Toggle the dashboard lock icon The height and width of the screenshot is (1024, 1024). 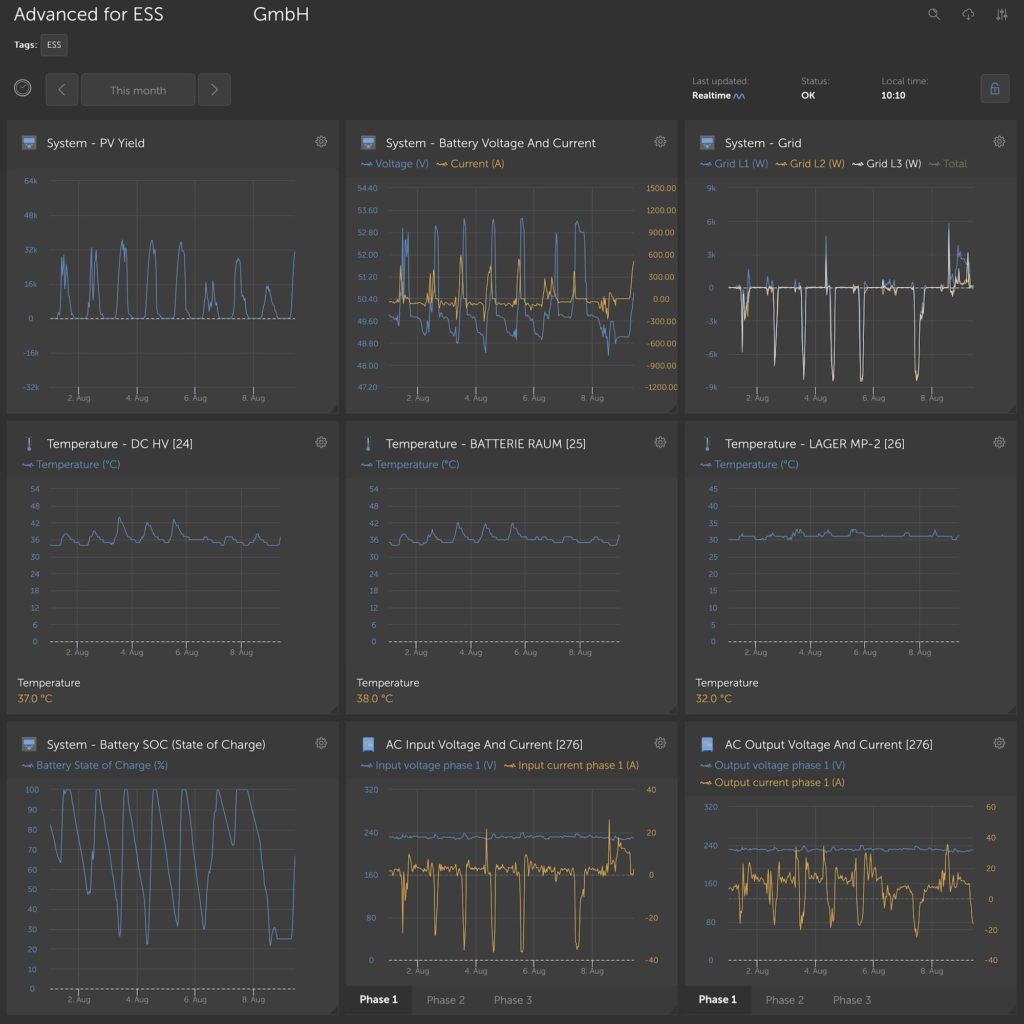point(995,89)
